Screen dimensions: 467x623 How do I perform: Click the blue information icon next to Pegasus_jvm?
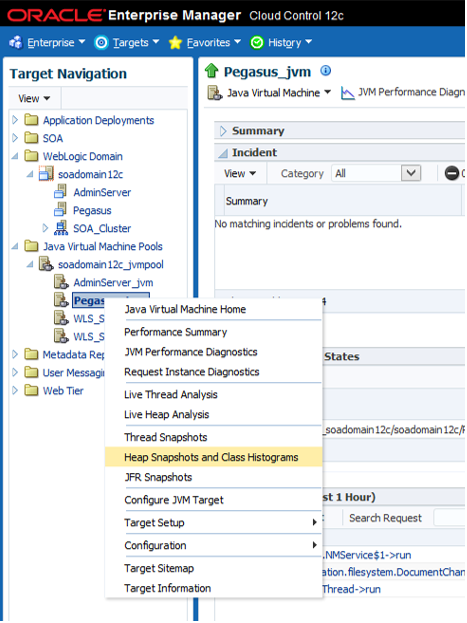[326, 71]
